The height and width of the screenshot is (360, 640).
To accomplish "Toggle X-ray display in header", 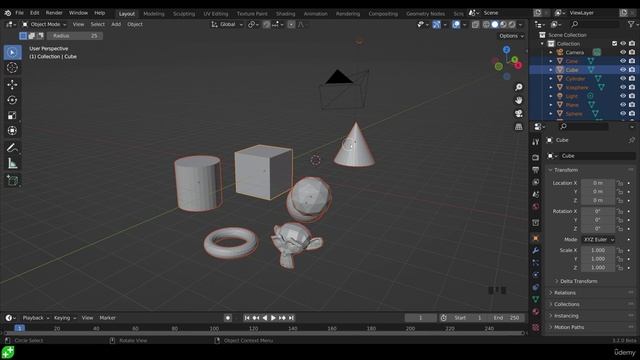I will click(x=476, y=24).
